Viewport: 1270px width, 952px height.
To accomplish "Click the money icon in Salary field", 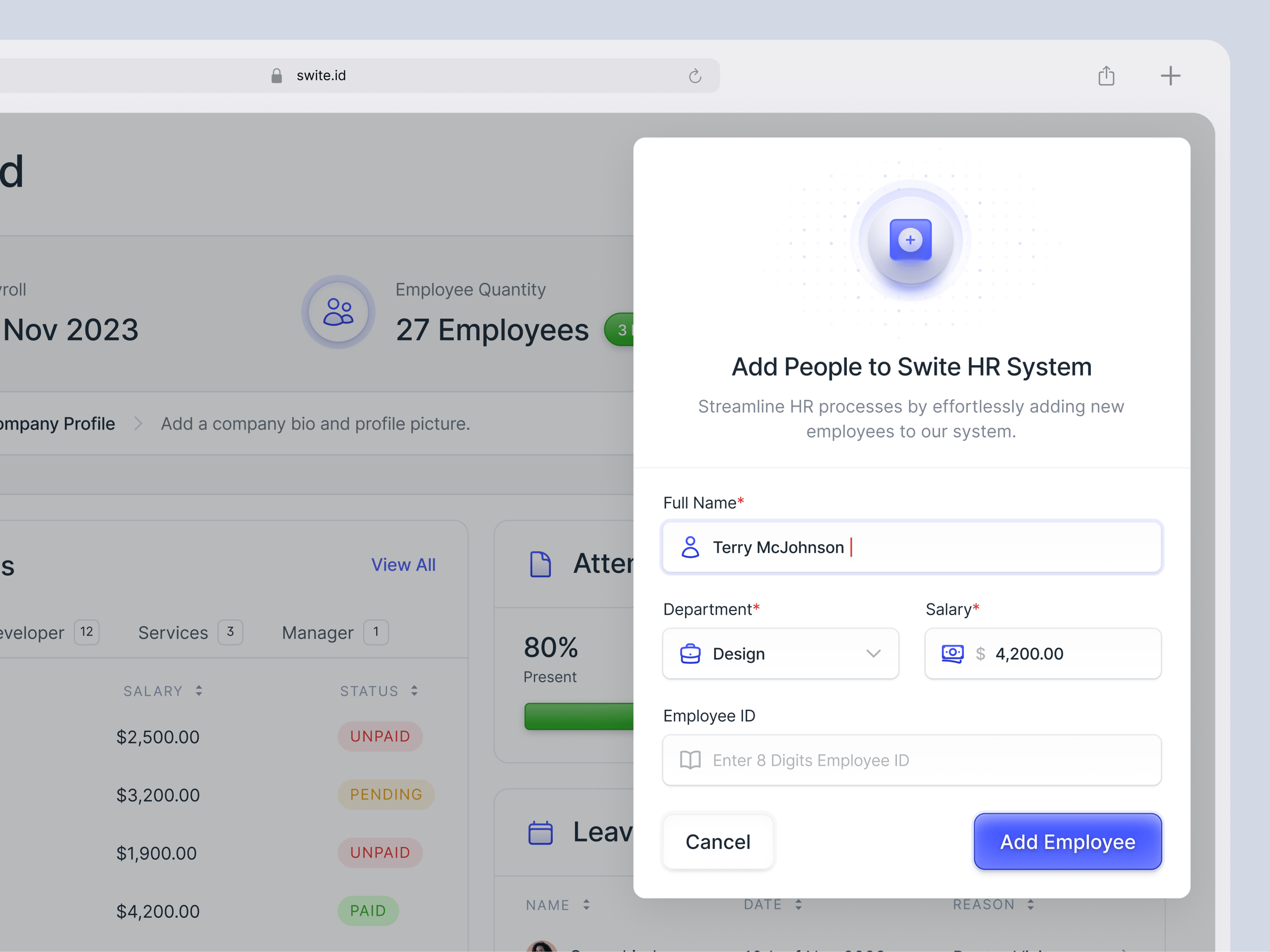I will click(x=952, y=654).
